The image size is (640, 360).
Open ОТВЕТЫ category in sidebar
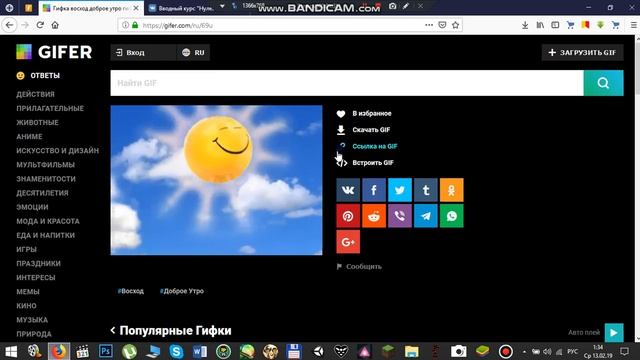pos(38,76)
